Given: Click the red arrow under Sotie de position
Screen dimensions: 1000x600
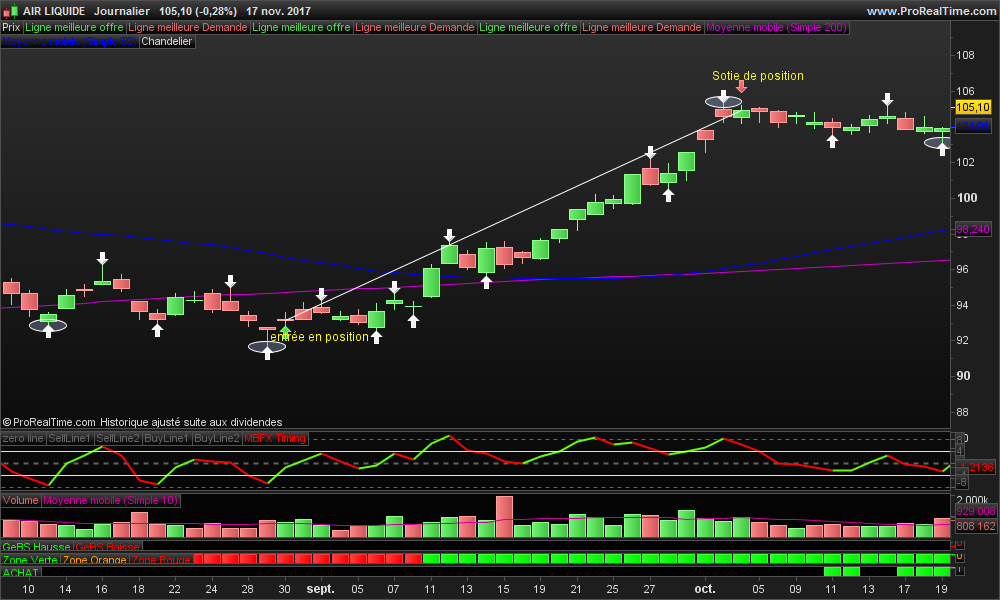Looking at the screenshot, I should [741, 87].
